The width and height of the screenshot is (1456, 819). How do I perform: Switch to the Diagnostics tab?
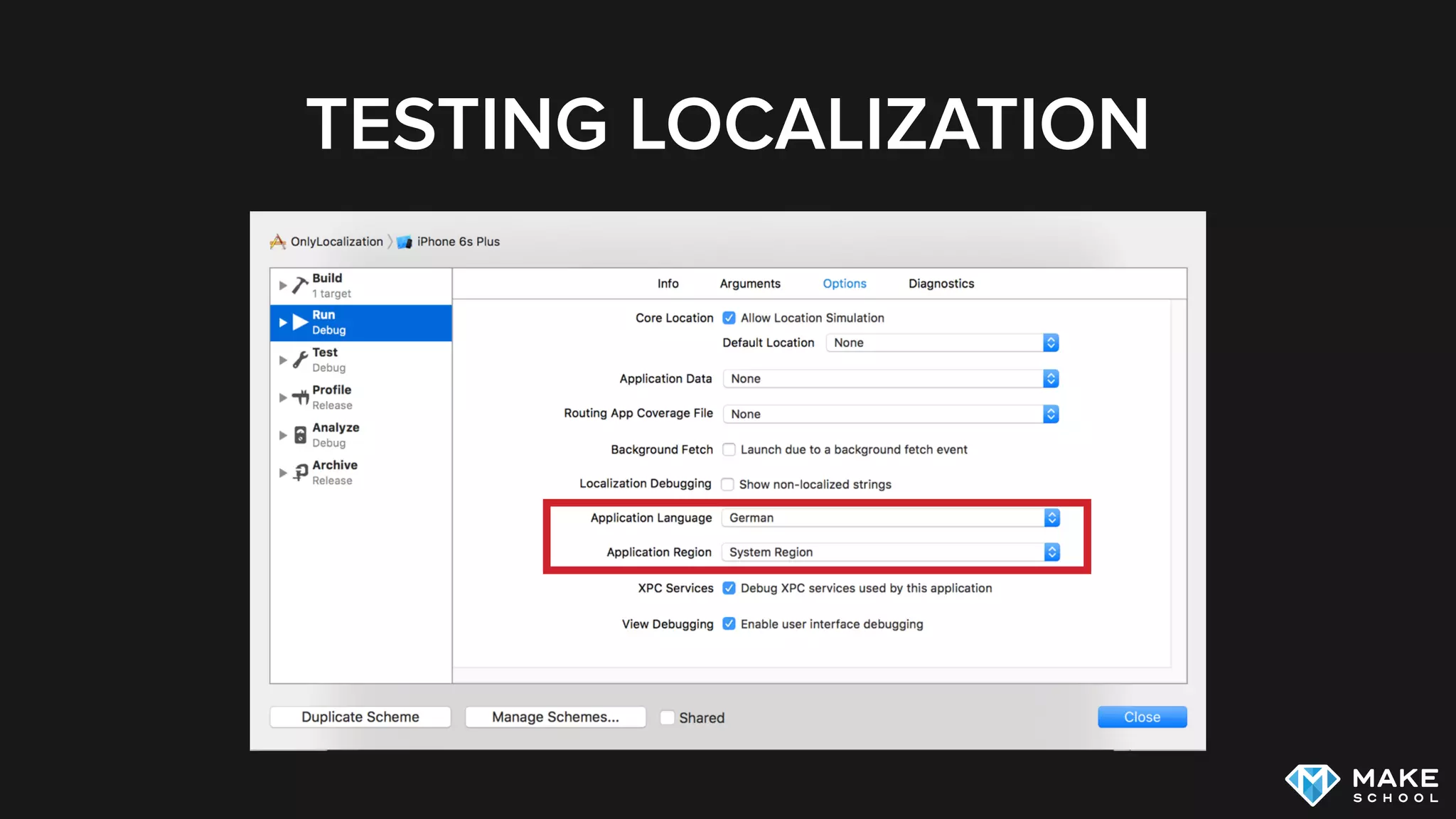[941, 284]
